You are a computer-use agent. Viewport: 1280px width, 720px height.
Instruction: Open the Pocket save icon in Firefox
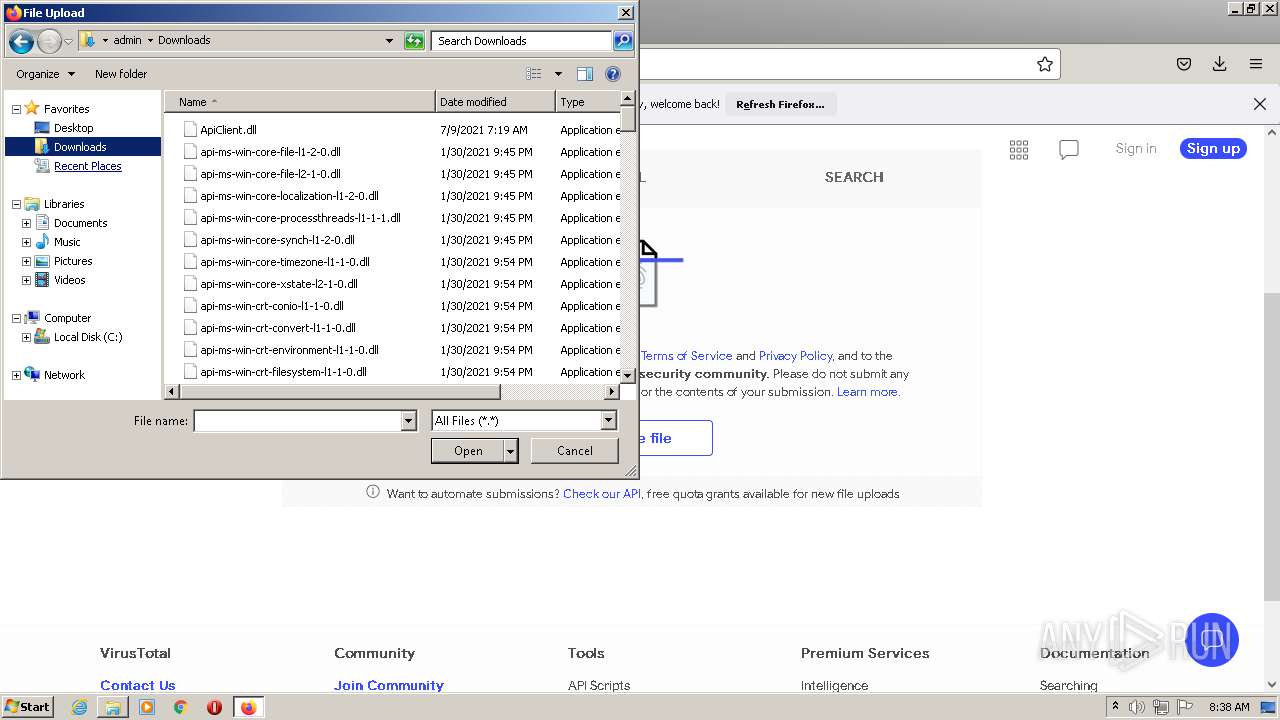(x=1184, y=64)
